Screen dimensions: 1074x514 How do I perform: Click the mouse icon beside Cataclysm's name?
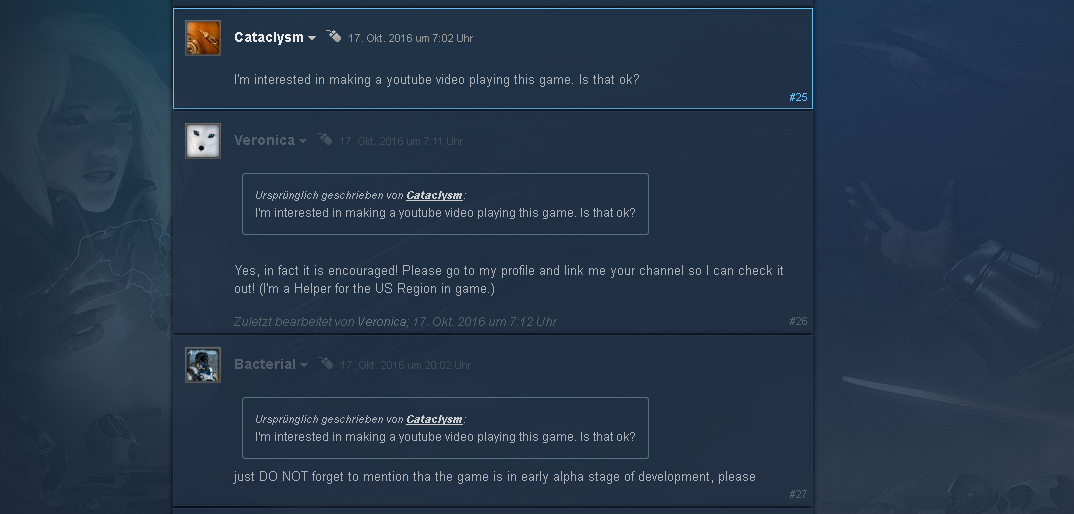(334, 36)
